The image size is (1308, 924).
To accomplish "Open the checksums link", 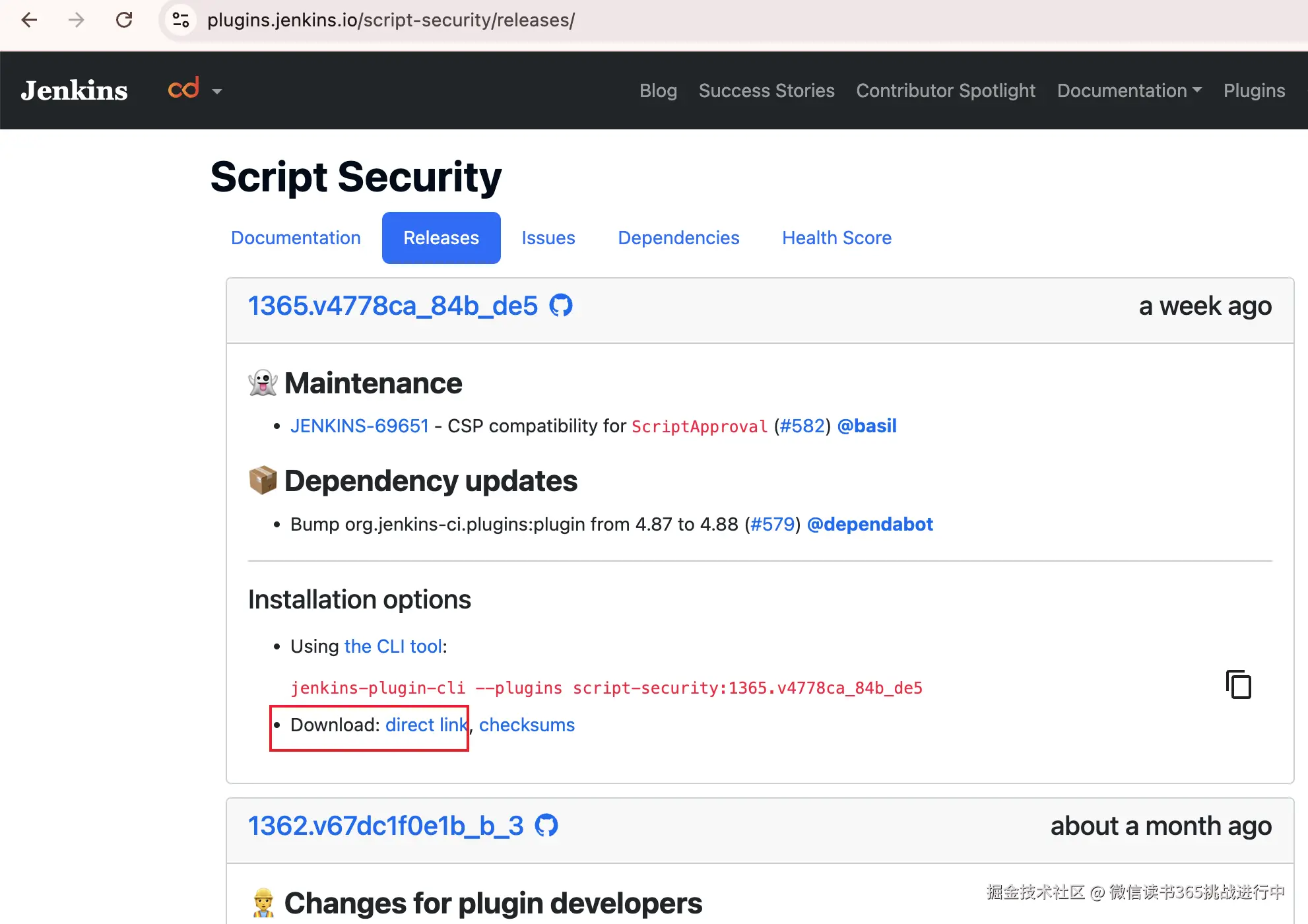I will pyautogui.click(x=527, y=725).
